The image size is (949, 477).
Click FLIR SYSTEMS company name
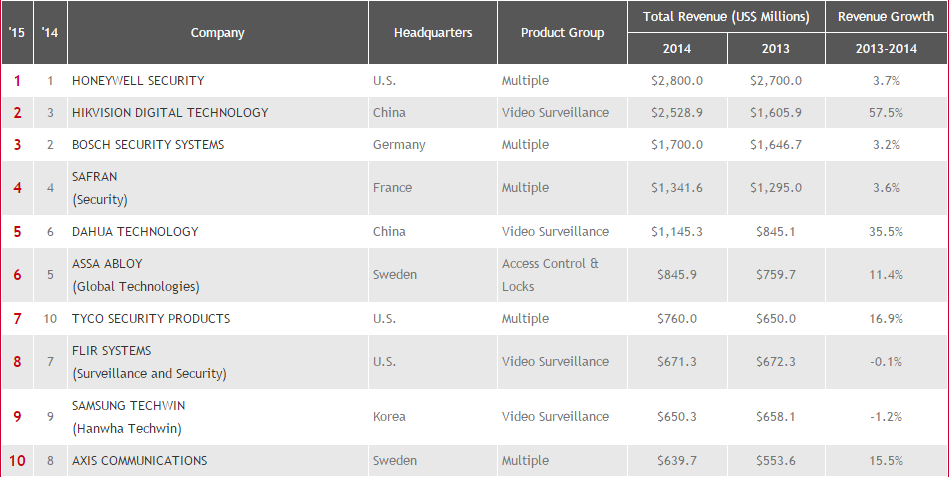[111, 351]
